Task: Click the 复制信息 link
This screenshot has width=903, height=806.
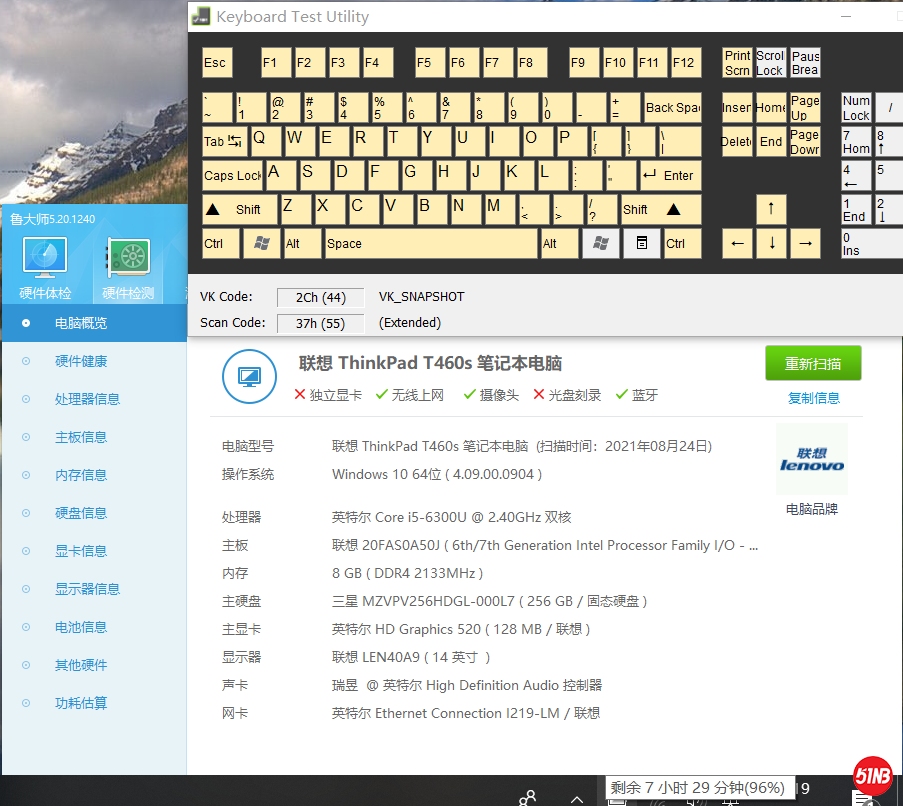Action: (813, 398)
